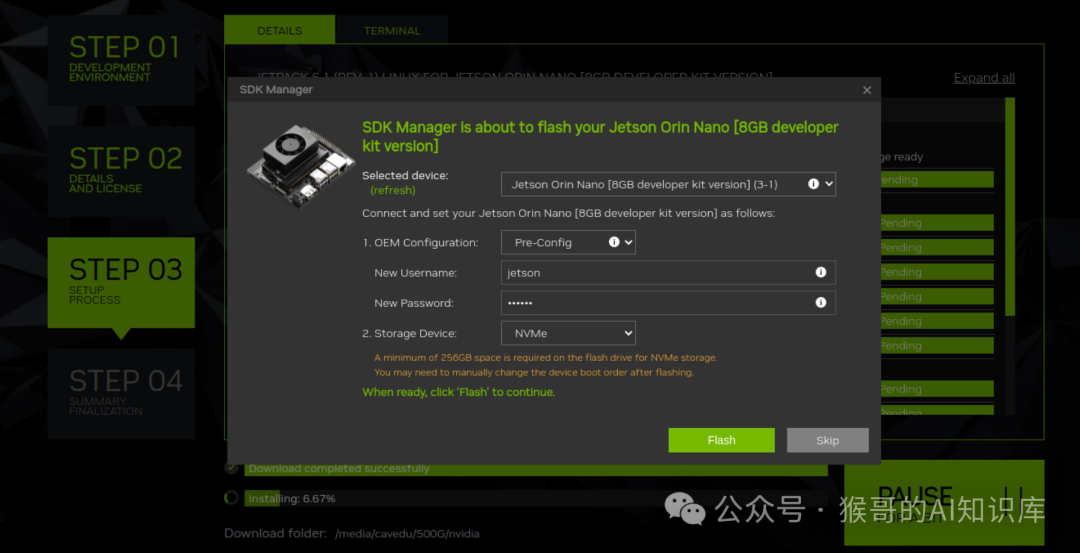Click the (refresh) link under Selected device
Viewport: 1080px width, 553px height.
393,190
